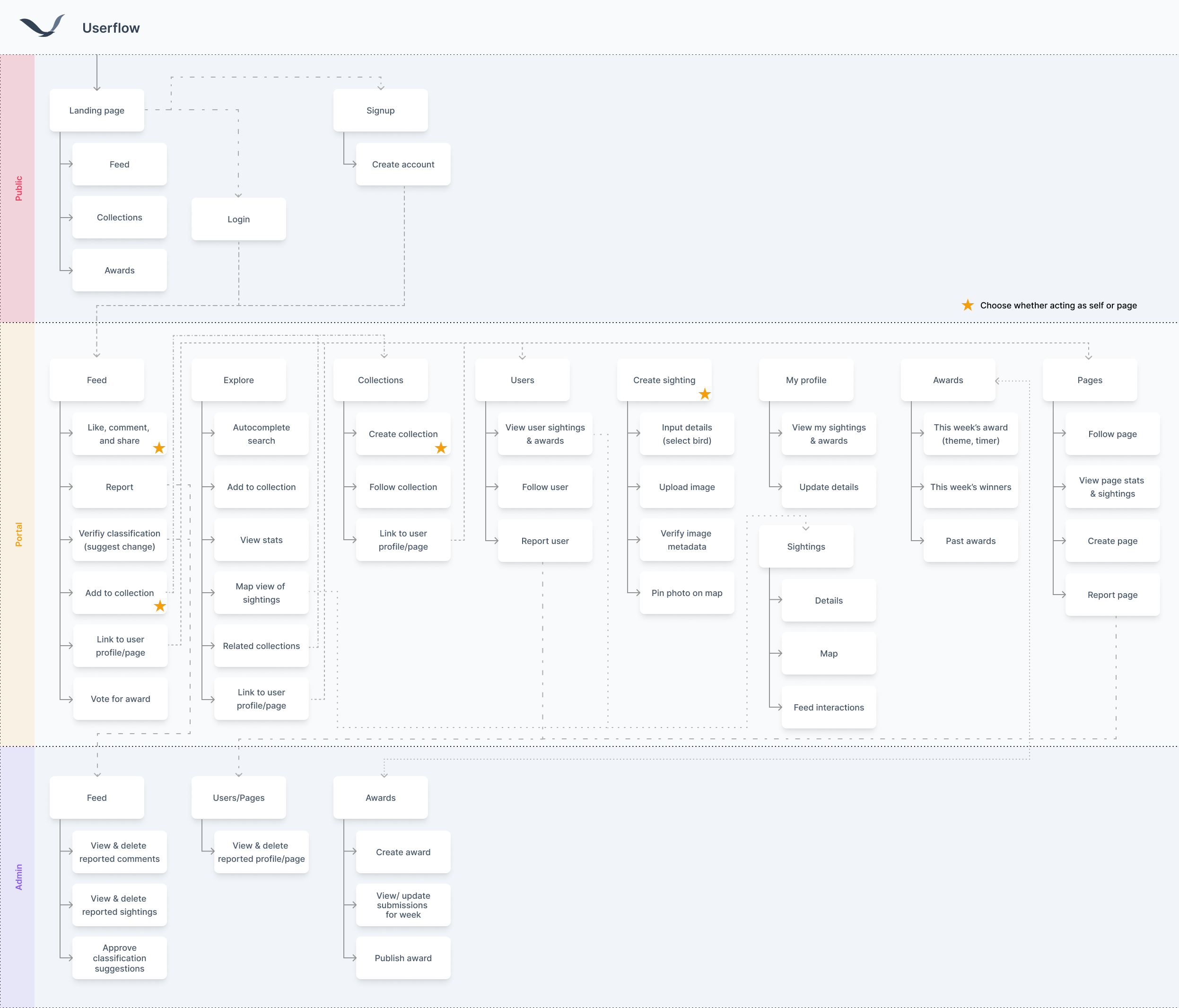The image size is (1179, 1008).
Task: Click the star next to Like, comment, and share
Action: 159,448
